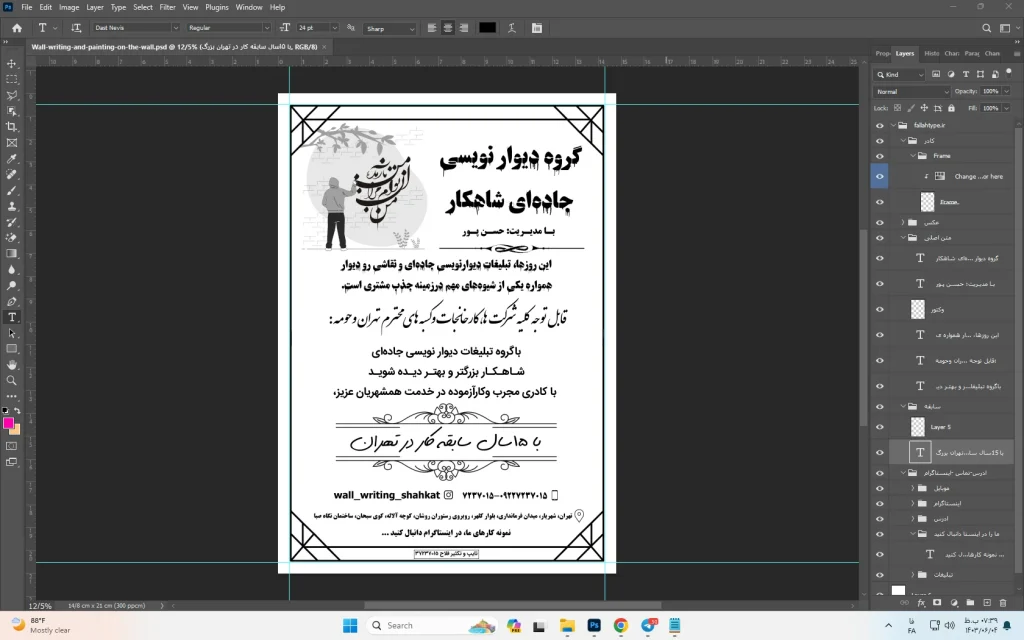Hide the Layer 5 layer
Viewport: 1024px width, 640px height.
tap(880, 427)
